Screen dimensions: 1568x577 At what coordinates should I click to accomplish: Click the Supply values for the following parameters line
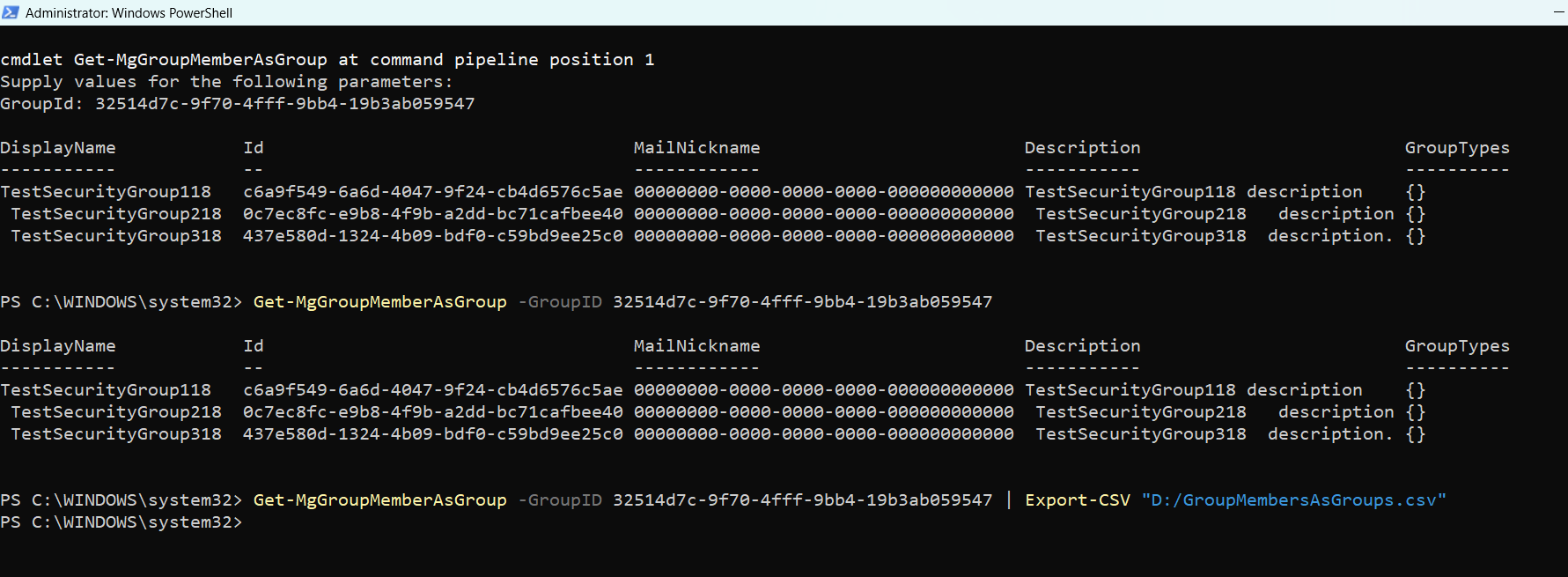pyautogui.click(x=226, y=82)
